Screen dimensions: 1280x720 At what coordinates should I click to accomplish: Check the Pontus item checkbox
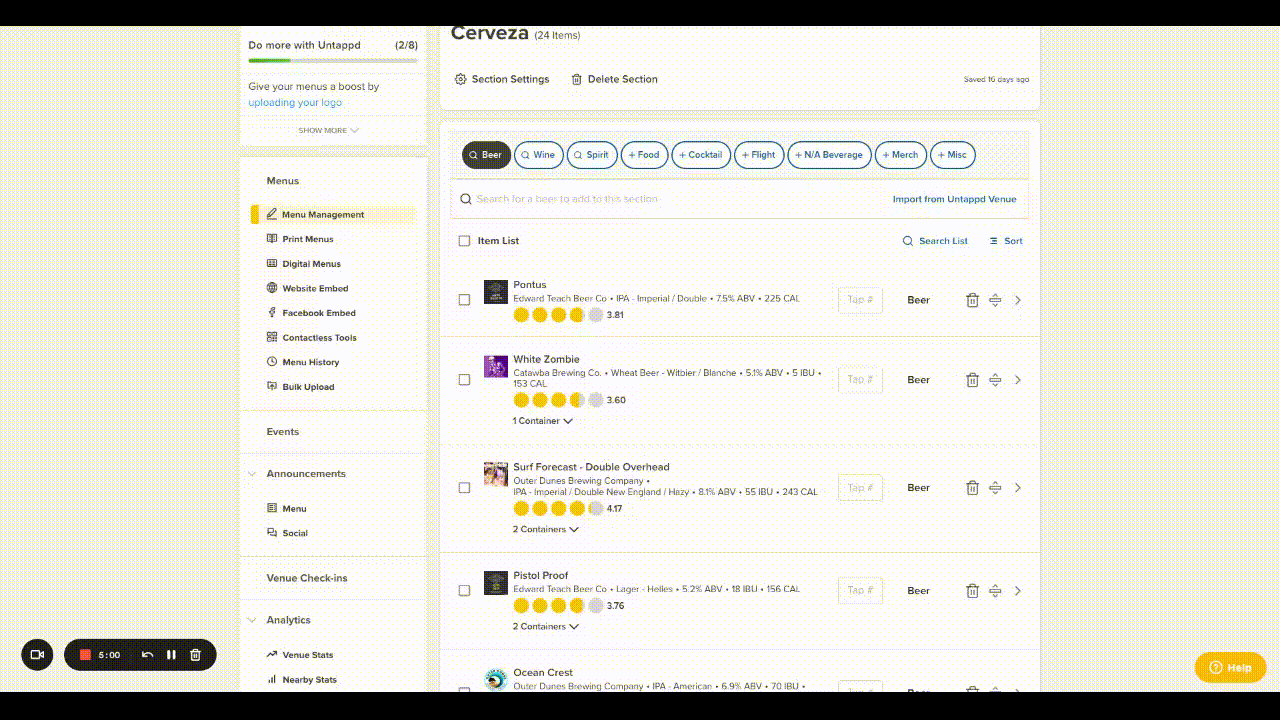[x=464, y=300]
